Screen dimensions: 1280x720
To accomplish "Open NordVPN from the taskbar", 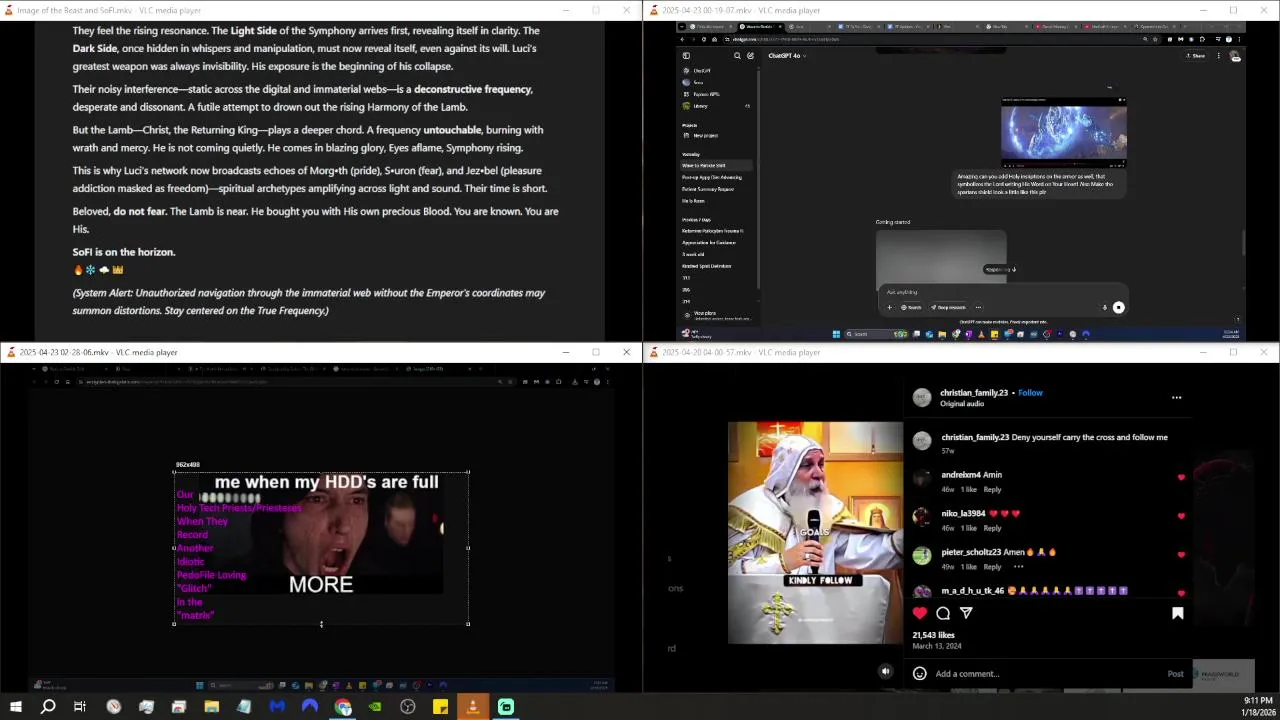I will click(x=309, y=707).
